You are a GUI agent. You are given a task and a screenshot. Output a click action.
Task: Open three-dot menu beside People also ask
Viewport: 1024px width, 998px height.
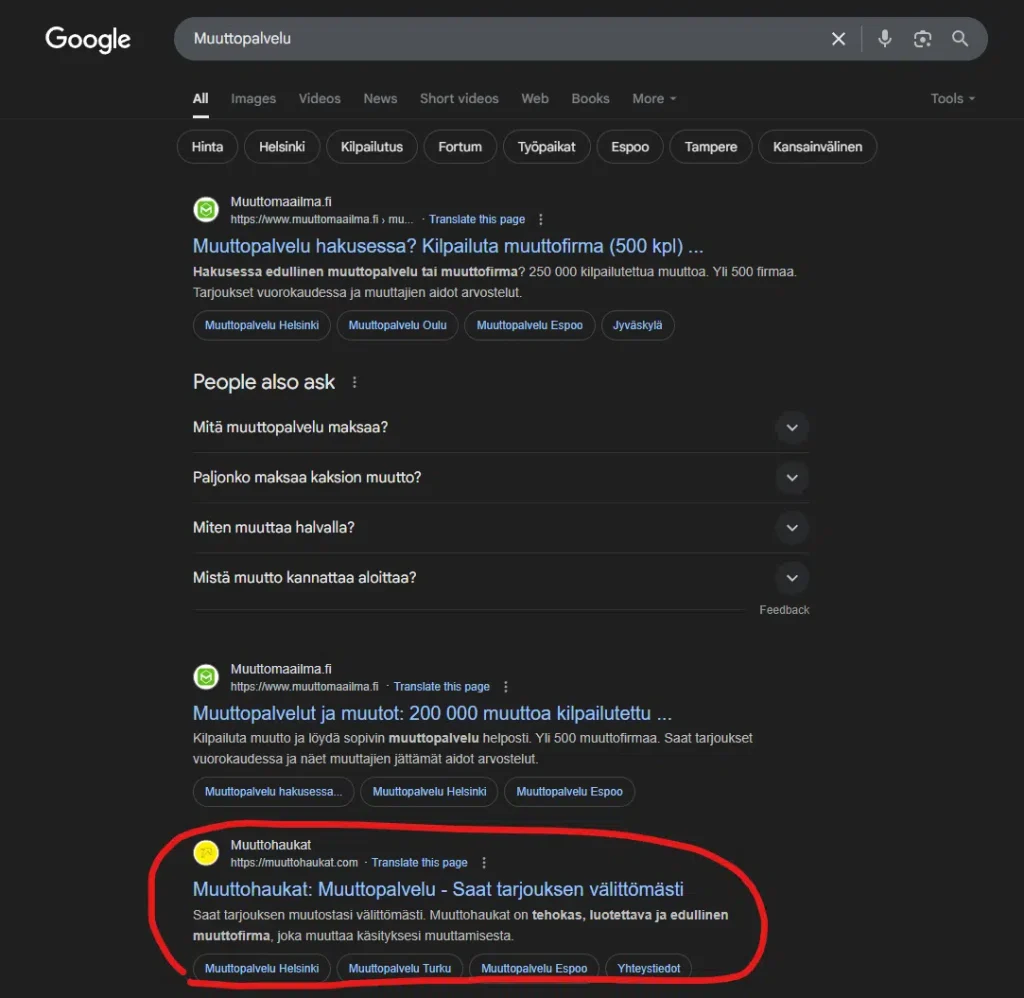354,382
